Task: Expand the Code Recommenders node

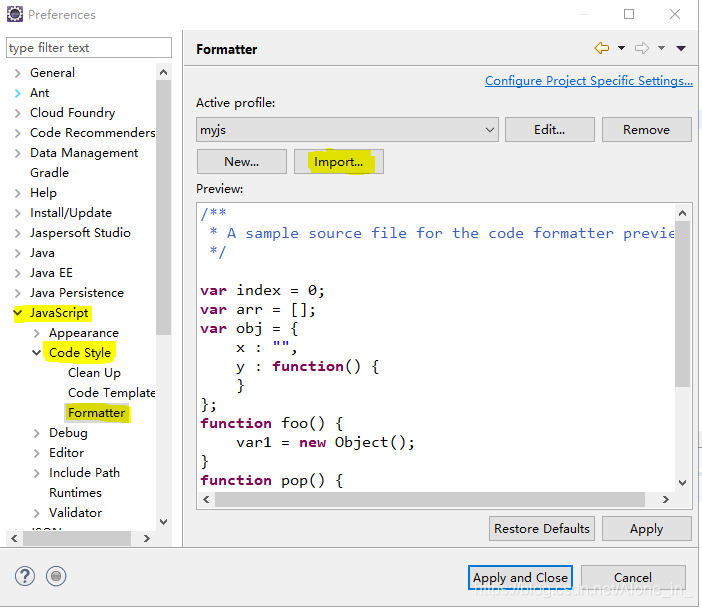Action: click(x=17, y=133)
